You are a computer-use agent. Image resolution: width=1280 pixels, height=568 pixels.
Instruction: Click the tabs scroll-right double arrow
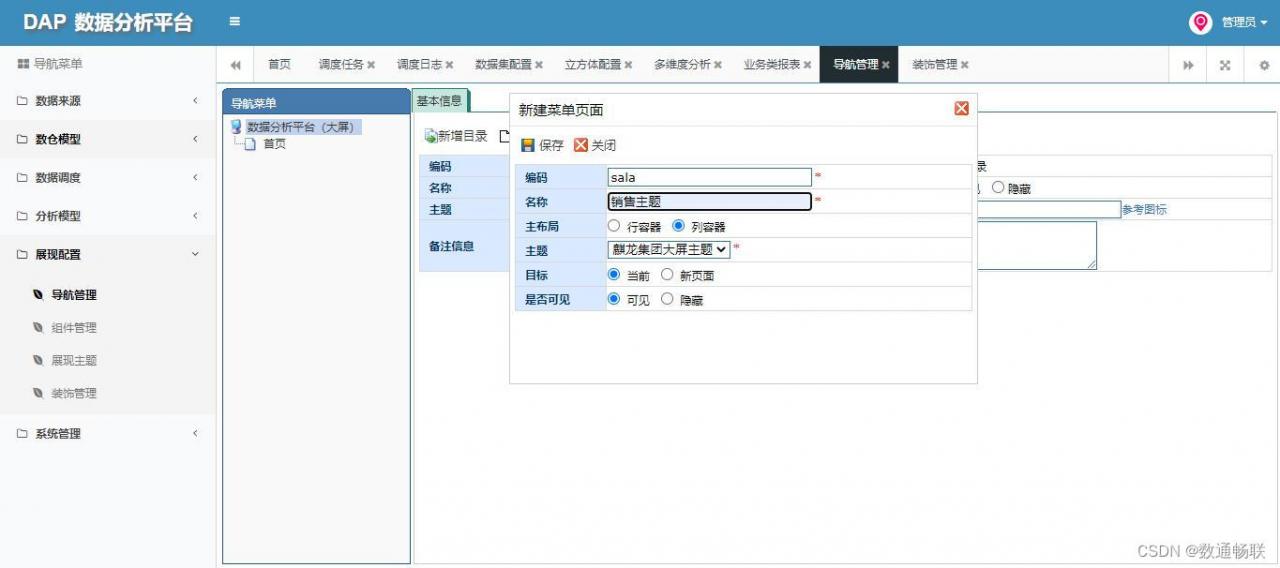pyautogui.click(x=1188, y=65)
